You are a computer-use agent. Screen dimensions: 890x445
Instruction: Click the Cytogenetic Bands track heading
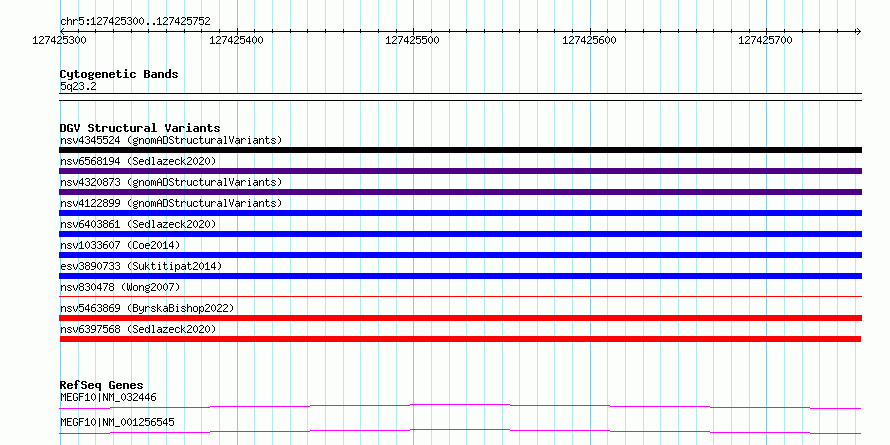click(119, 74)
